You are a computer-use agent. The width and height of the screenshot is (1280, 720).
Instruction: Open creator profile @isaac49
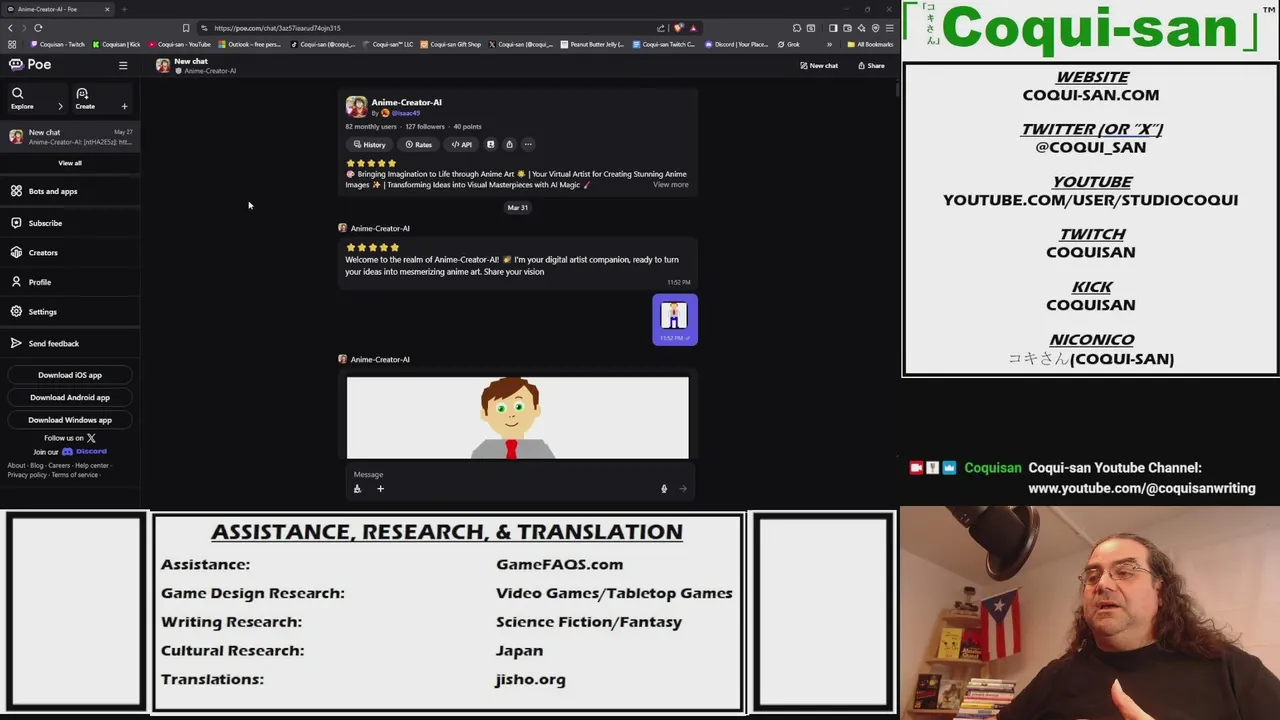coord(406,113)
